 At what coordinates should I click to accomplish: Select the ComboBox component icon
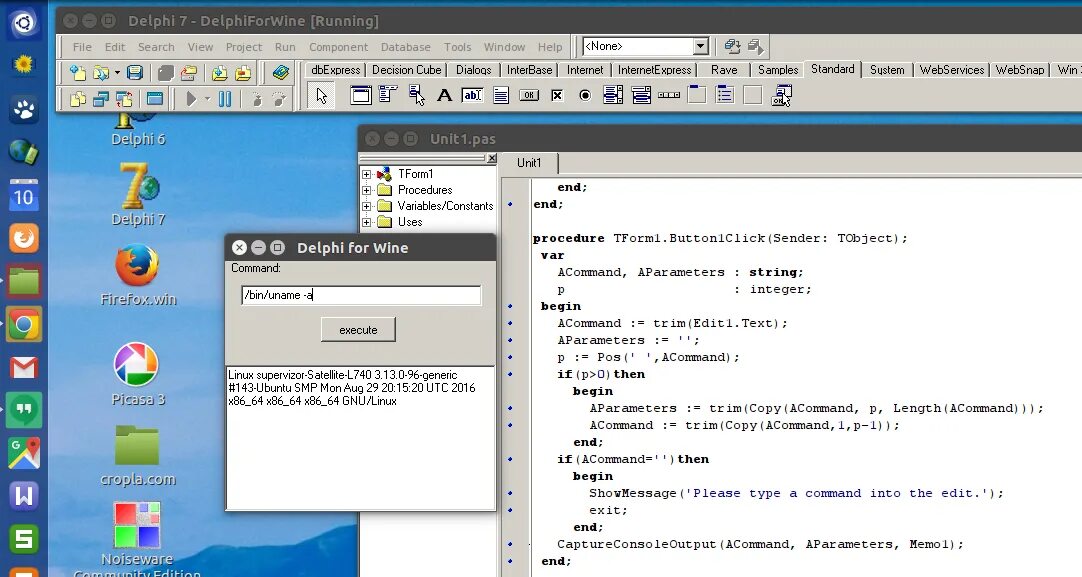[x=641, y=95]
